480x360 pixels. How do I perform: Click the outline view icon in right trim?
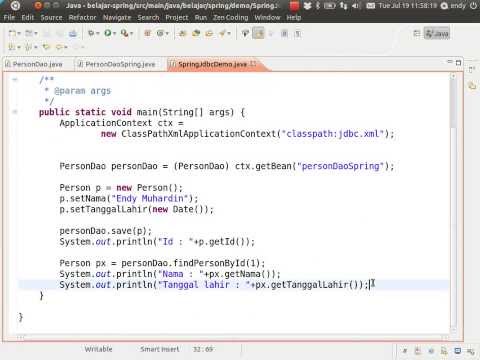(x=472, y=86)
